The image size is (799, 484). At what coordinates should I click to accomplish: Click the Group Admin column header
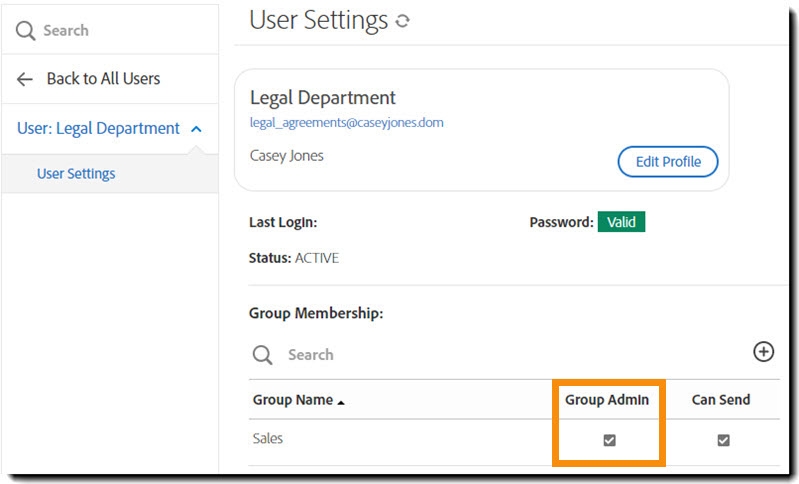[607, 400]
